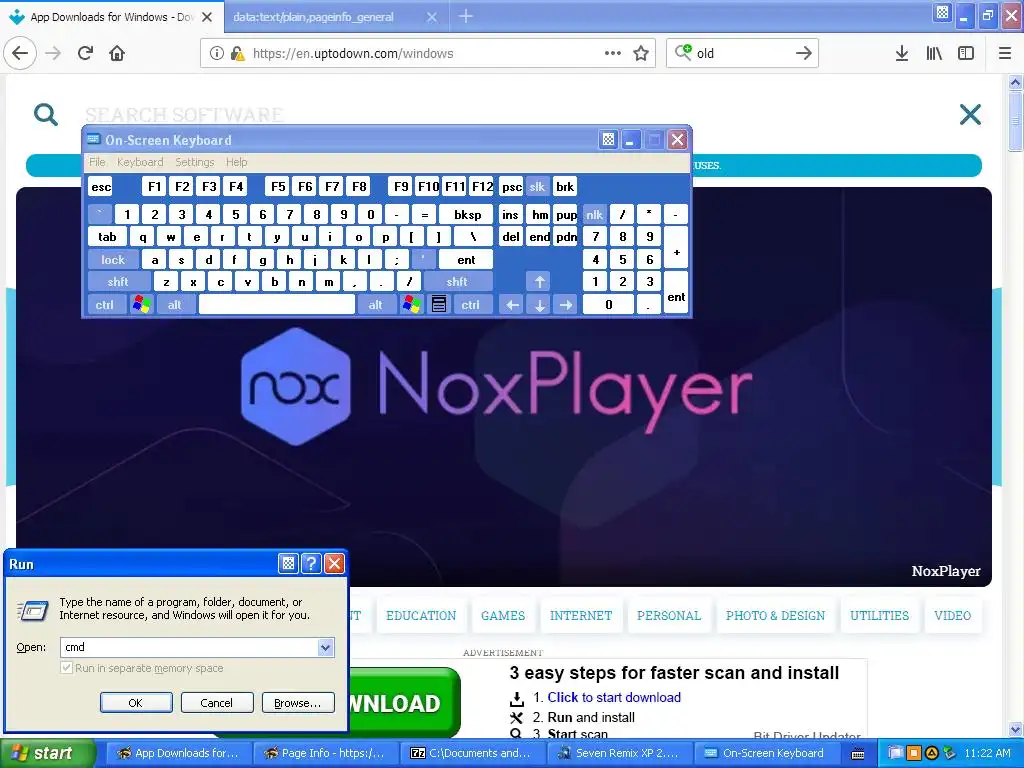Submit search with the arrow button
The height and width of the screenshot is (768, 1024).
click(804, 53)
